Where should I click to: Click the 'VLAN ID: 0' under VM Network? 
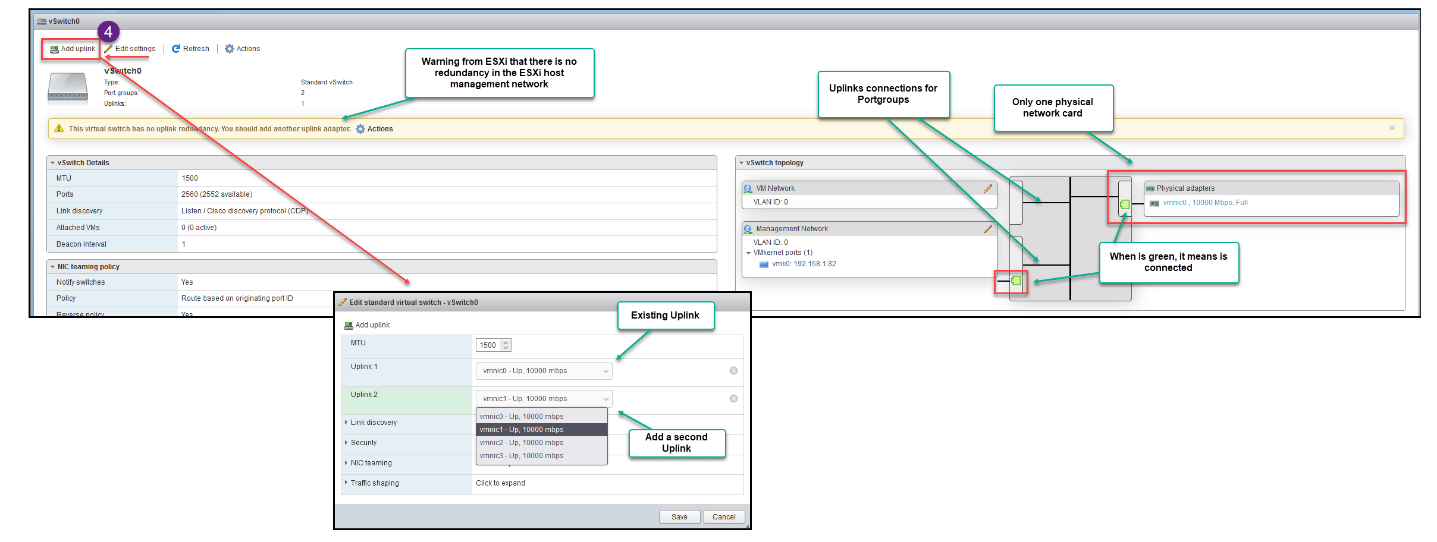(771, 202)
